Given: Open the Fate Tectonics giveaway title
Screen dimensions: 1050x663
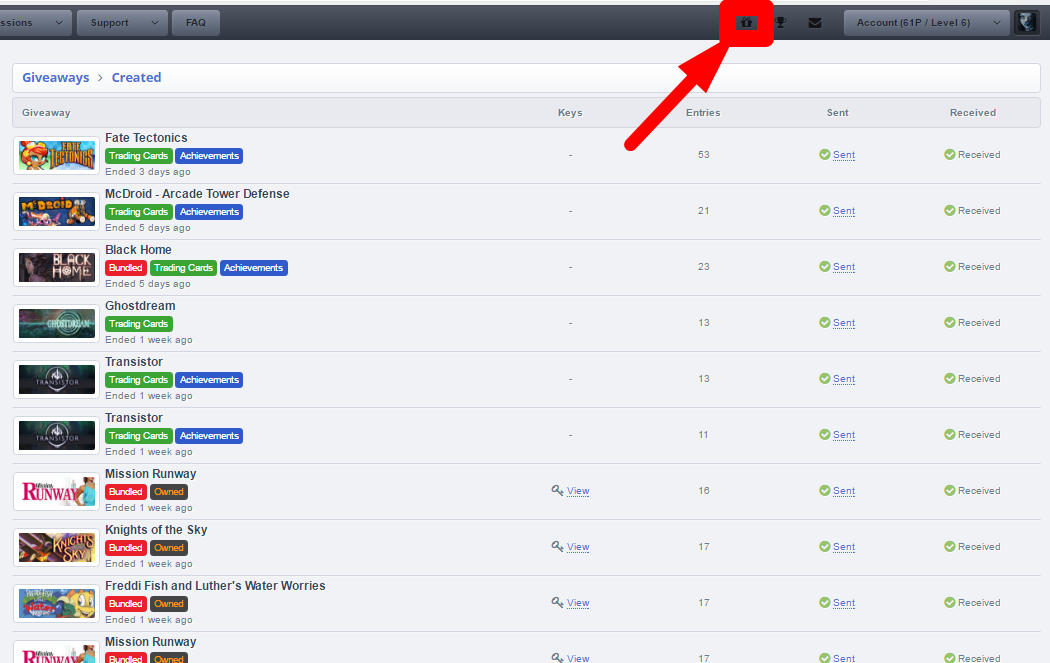Looking at the screenshot, I should click(146, 138).
